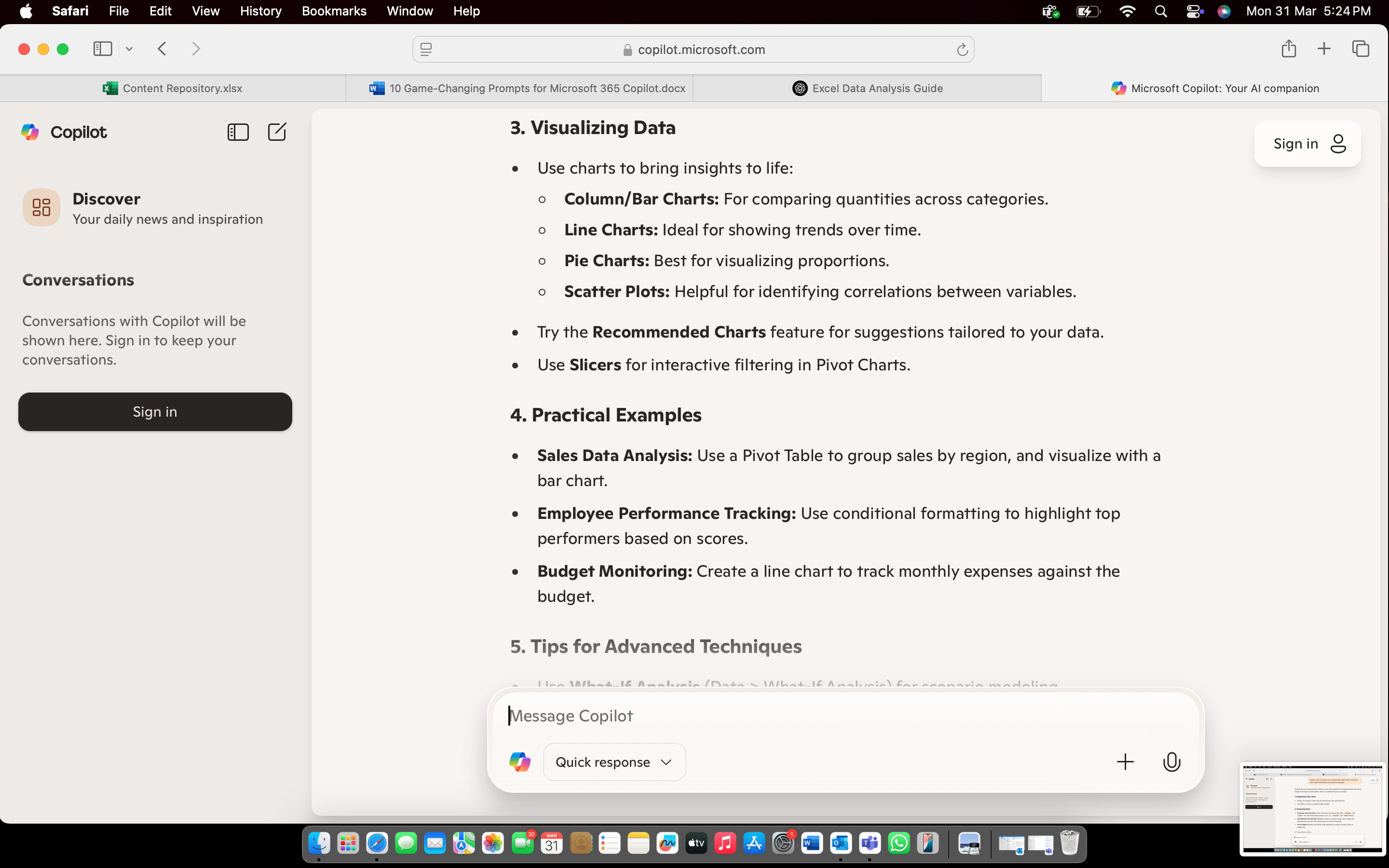This screenshot has width=1389, height=868.
Task: Click the 'Budget Monitoring:' text
Action: 615,571
